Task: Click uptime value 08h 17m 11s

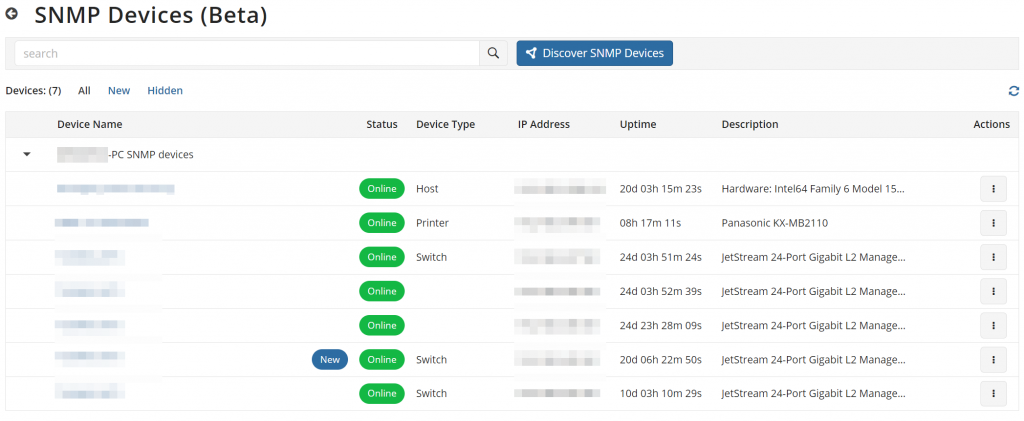Action: tap(650, 223)
